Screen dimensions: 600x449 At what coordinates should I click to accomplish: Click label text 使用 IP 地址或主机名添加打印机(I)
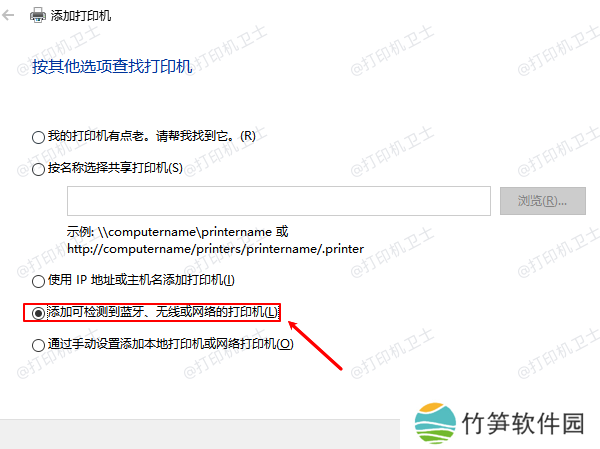point(141,280)
